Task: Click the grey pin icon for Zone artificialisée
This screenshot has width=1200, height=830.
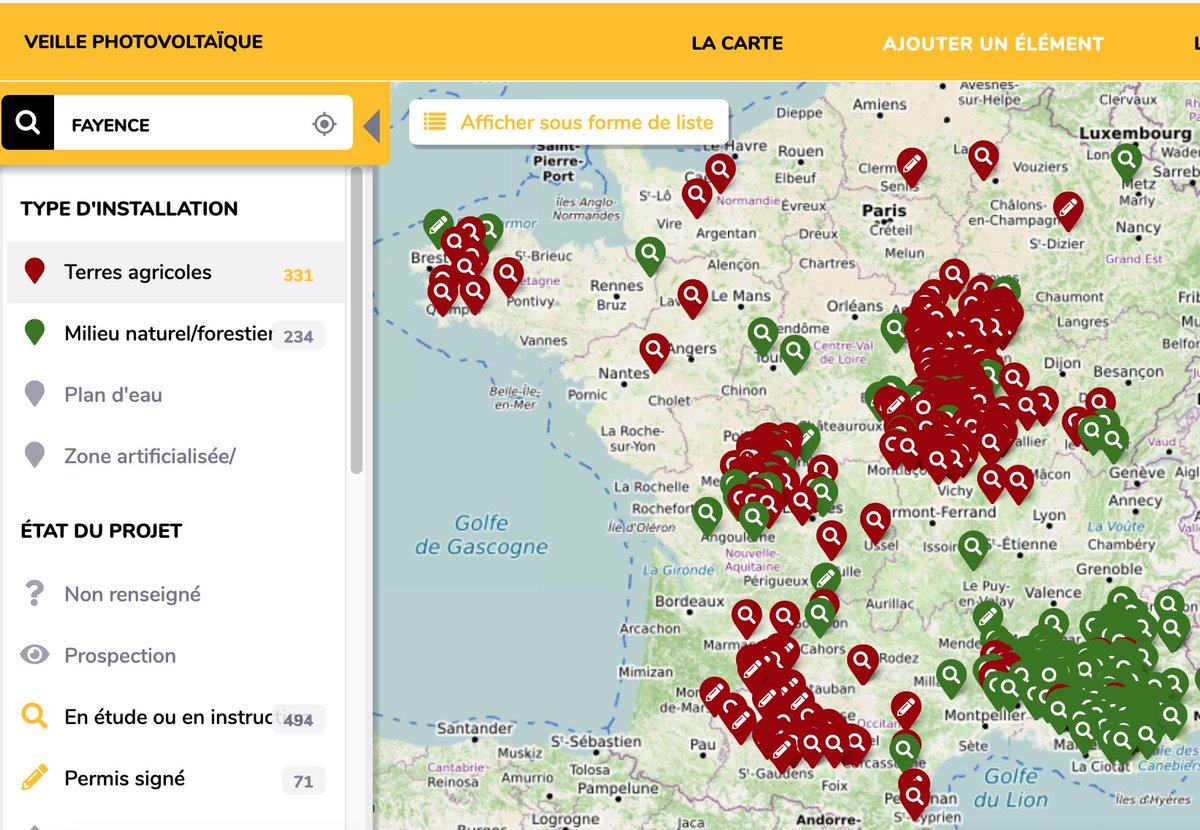Action: 35,455
